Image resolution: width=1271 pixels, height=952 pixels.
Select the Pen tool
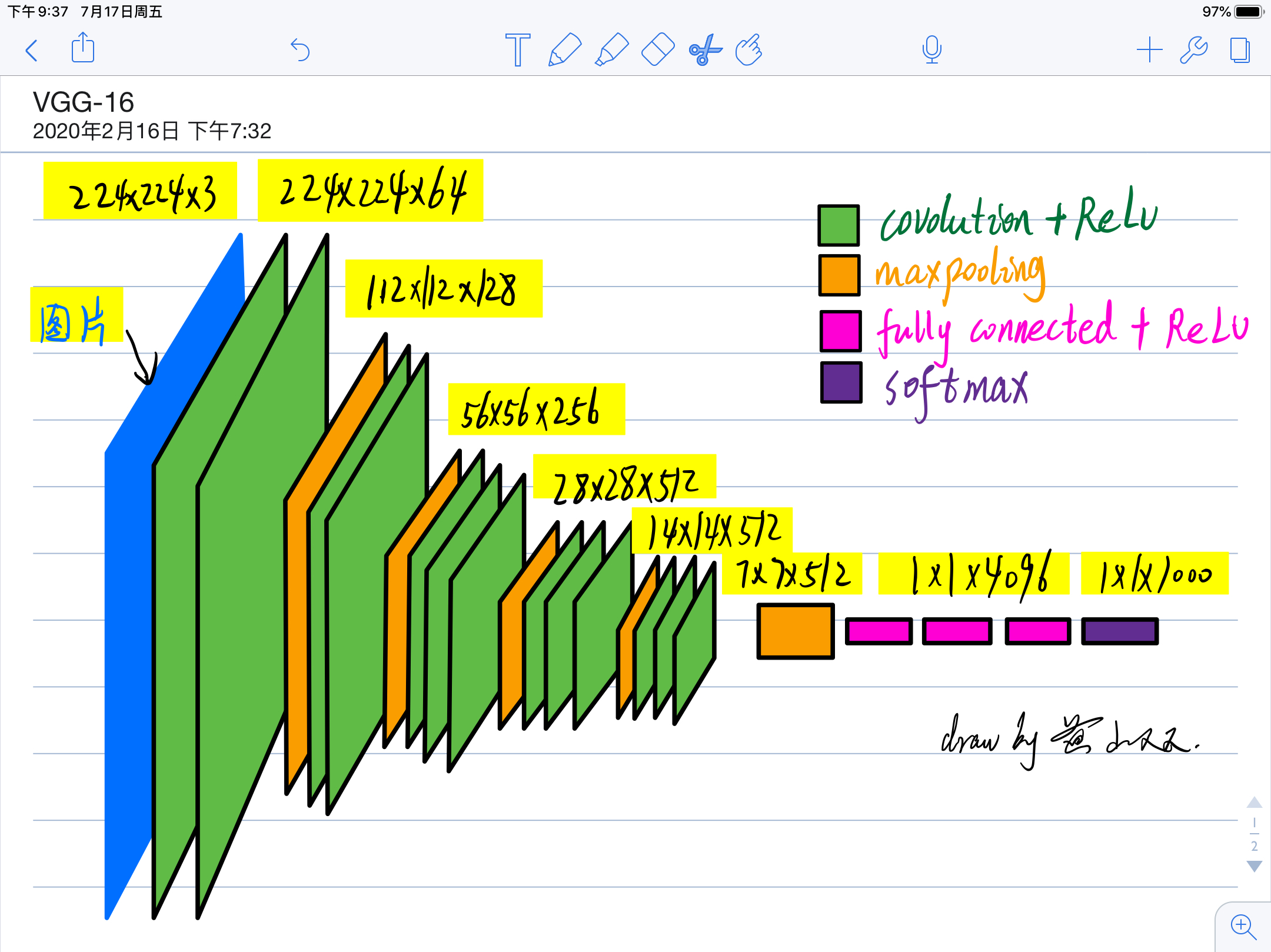pos(564,50)
